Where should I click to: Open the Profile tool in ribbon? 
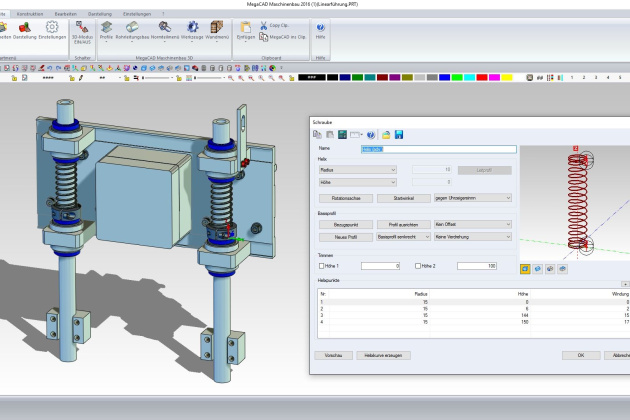(x=106, y=30)
